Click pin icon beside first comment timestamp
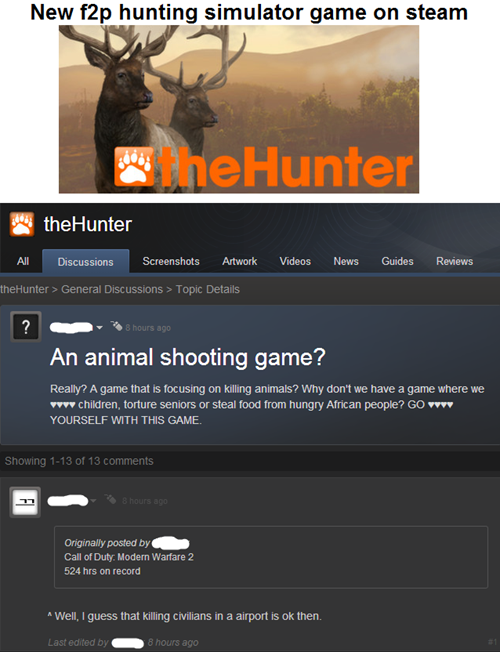 pyautogui.click(x=110, y=498)
